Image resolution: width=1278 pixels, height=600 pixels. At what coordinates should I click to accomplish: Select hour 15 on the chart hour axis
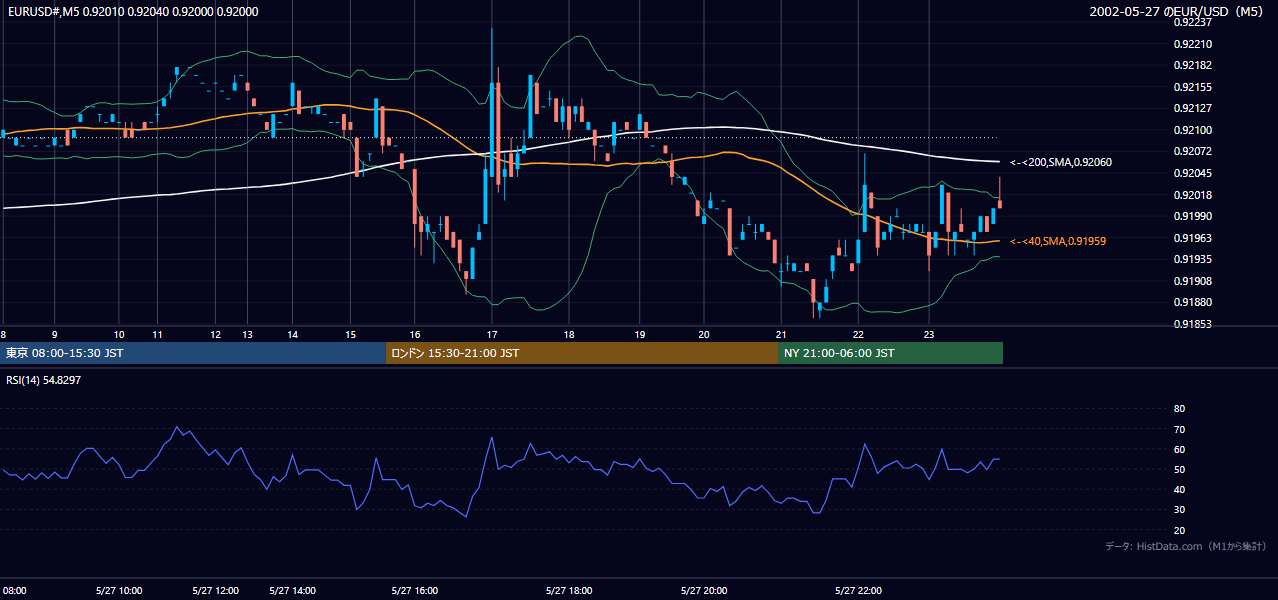(351, 334)
